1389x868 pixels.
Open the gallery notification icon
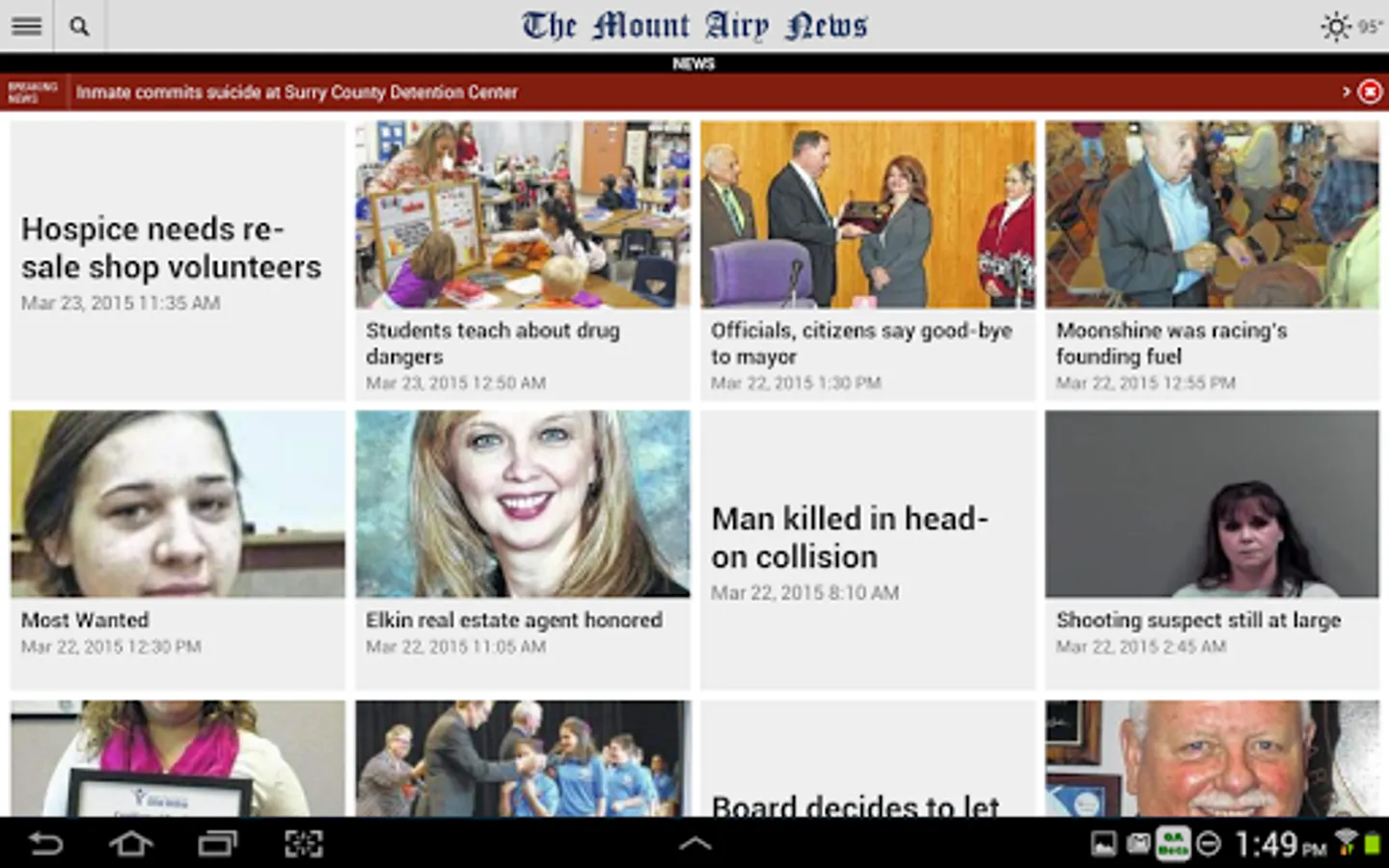pos(1103,845)
